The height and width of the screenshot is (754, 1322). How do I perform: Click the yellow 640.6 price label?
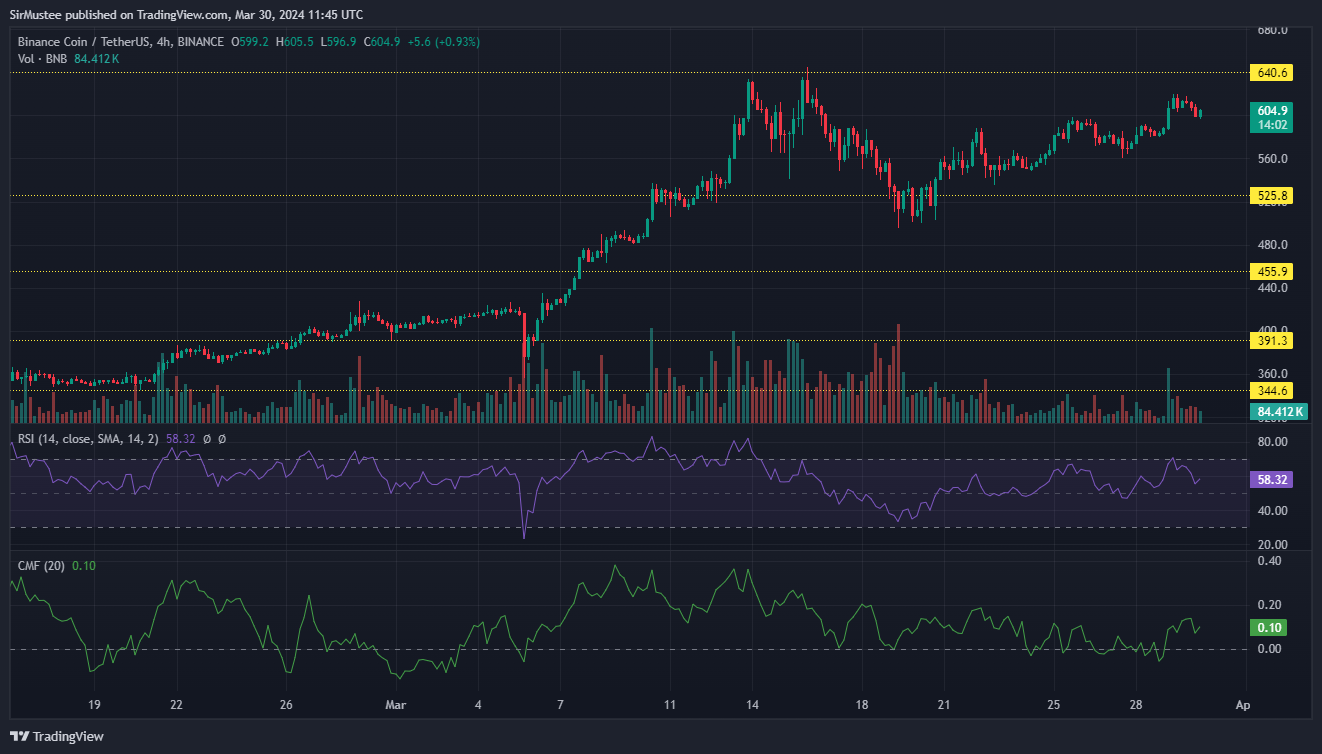1272,73
